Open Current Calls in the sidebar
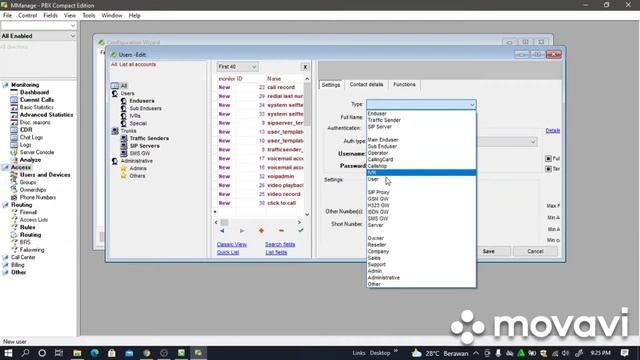 (37, 100)
